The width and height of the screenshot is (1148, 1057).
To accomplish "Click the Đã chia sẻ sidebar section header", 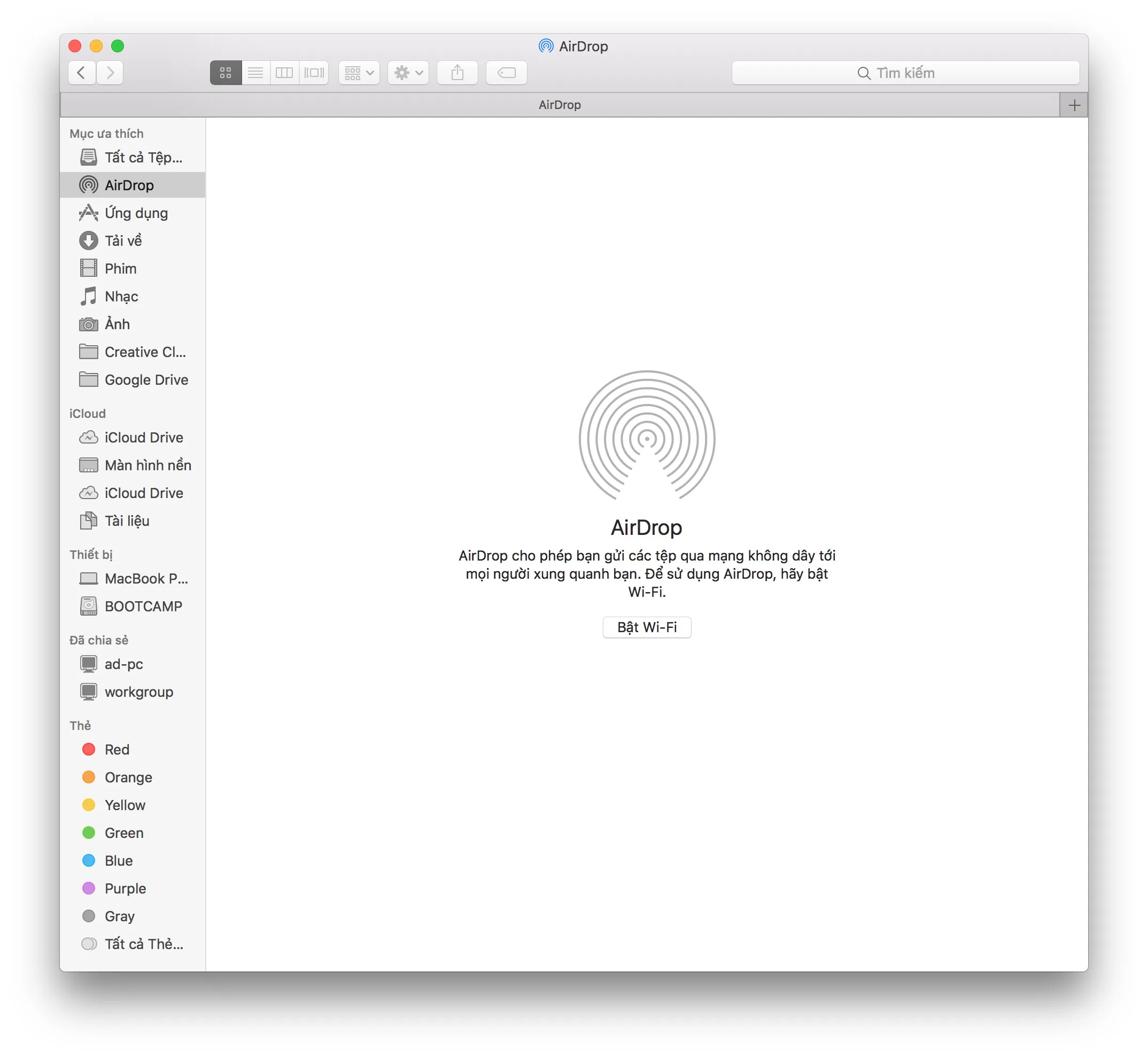I will tap(99, 640).
